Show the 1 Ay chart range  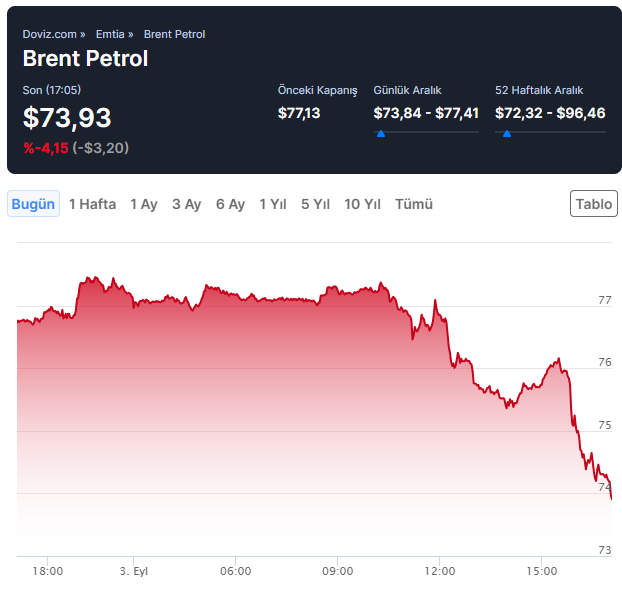click(144, 204)
